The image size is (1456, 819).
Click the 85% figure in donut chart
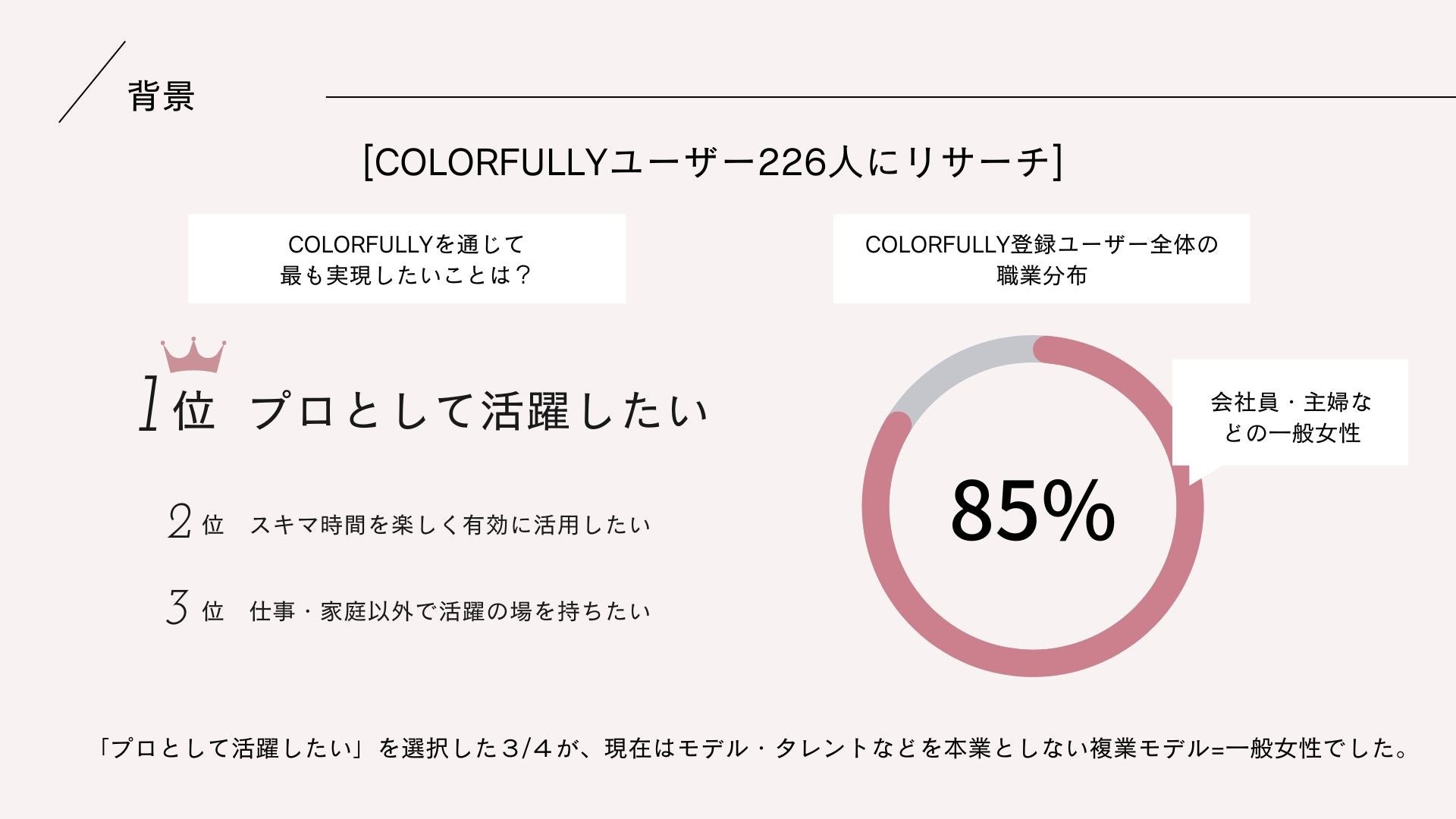point(1032,511)
